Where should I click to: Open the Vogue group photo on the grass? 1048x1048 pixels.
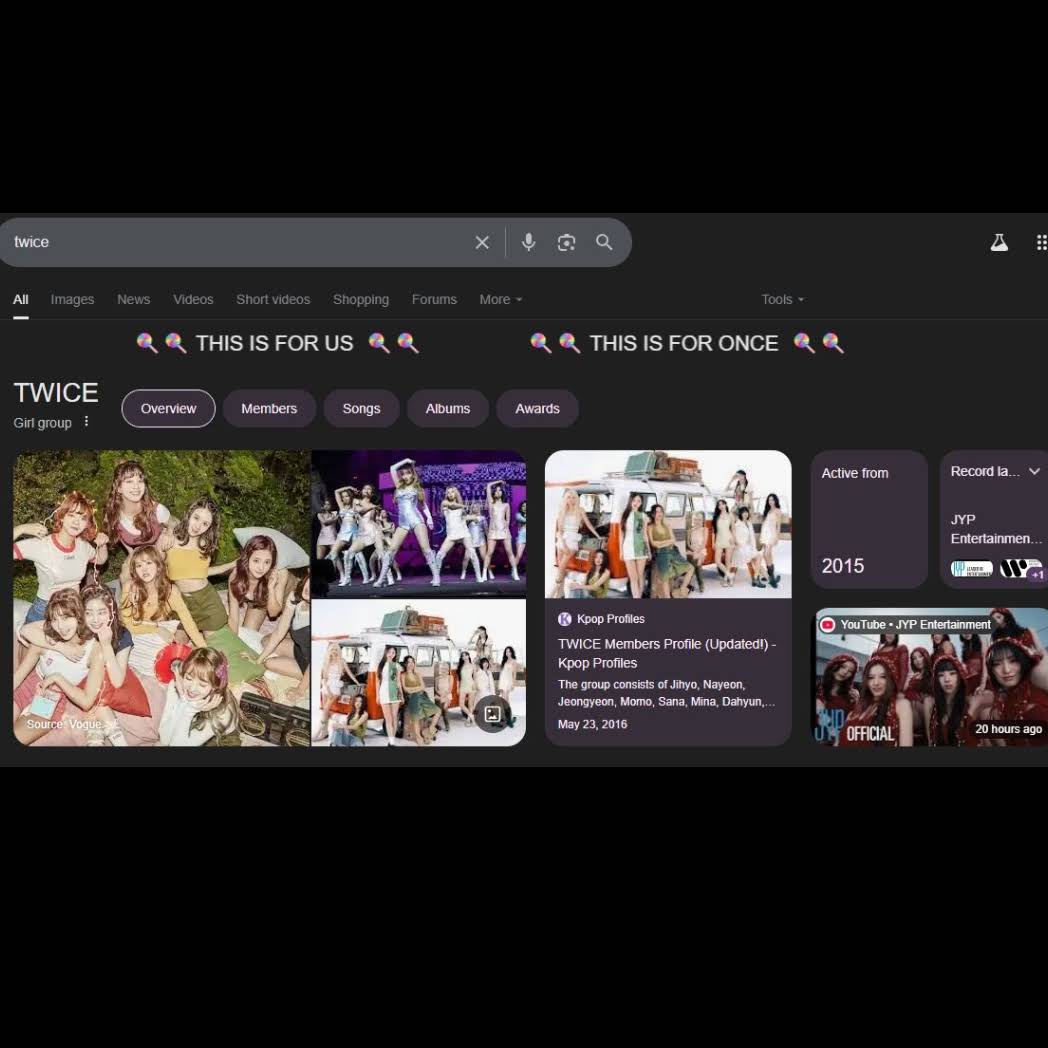[x=161, y=598]
